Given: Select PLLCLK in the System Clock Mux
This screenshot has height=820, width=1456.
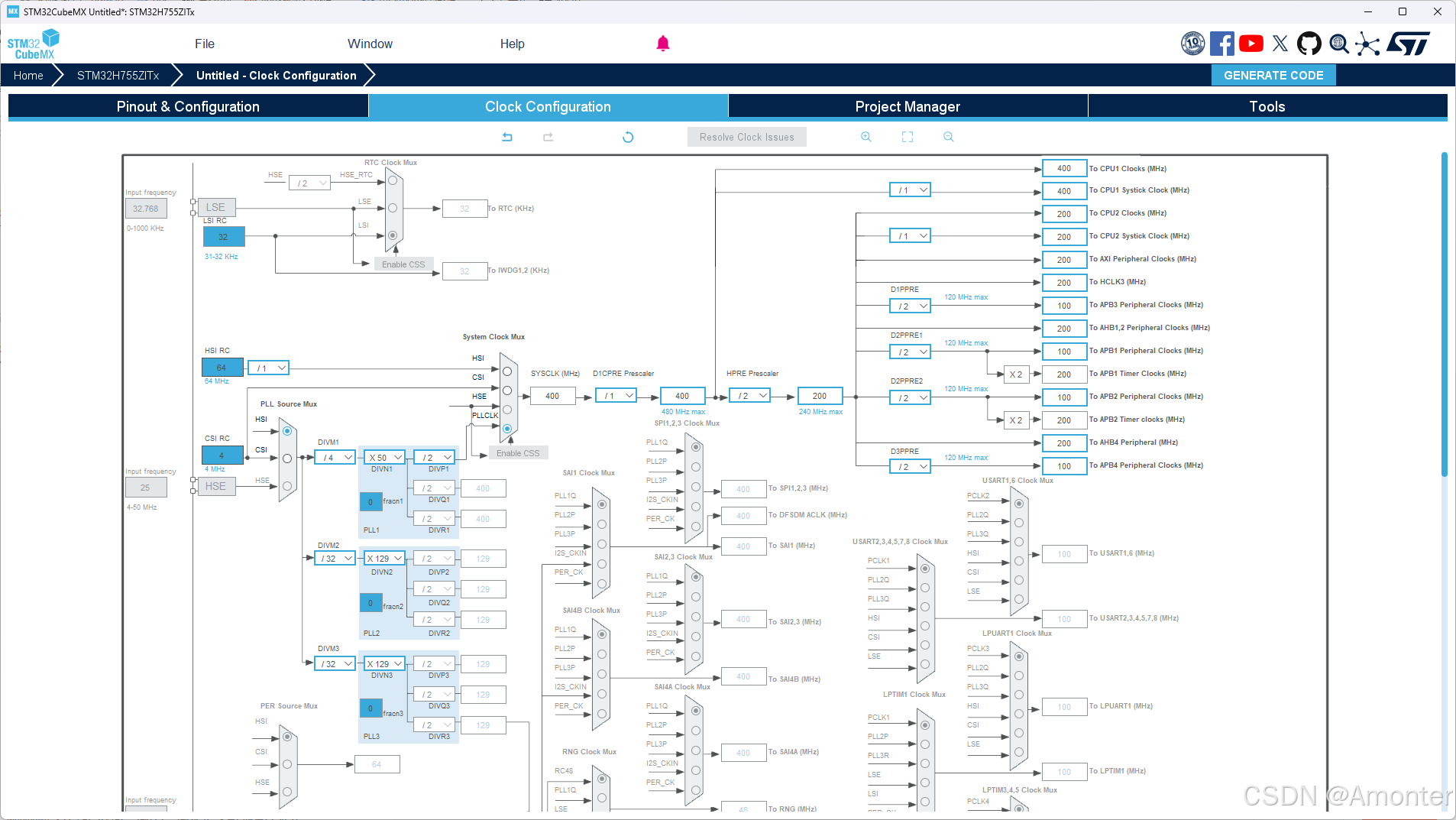Looking at the screenshot, I should [507, 429].
